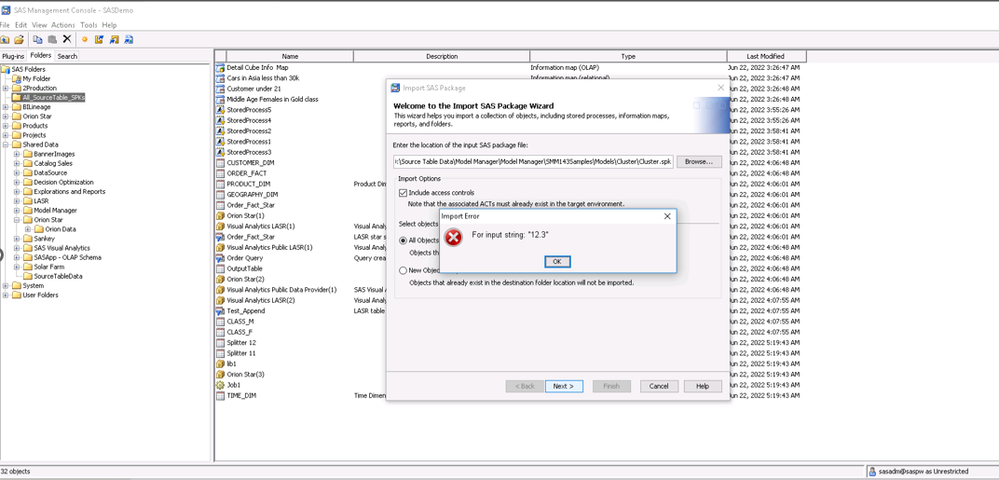Select the SourceTableData folder
This screenshot has width=999, height=480.
point(58,276)
